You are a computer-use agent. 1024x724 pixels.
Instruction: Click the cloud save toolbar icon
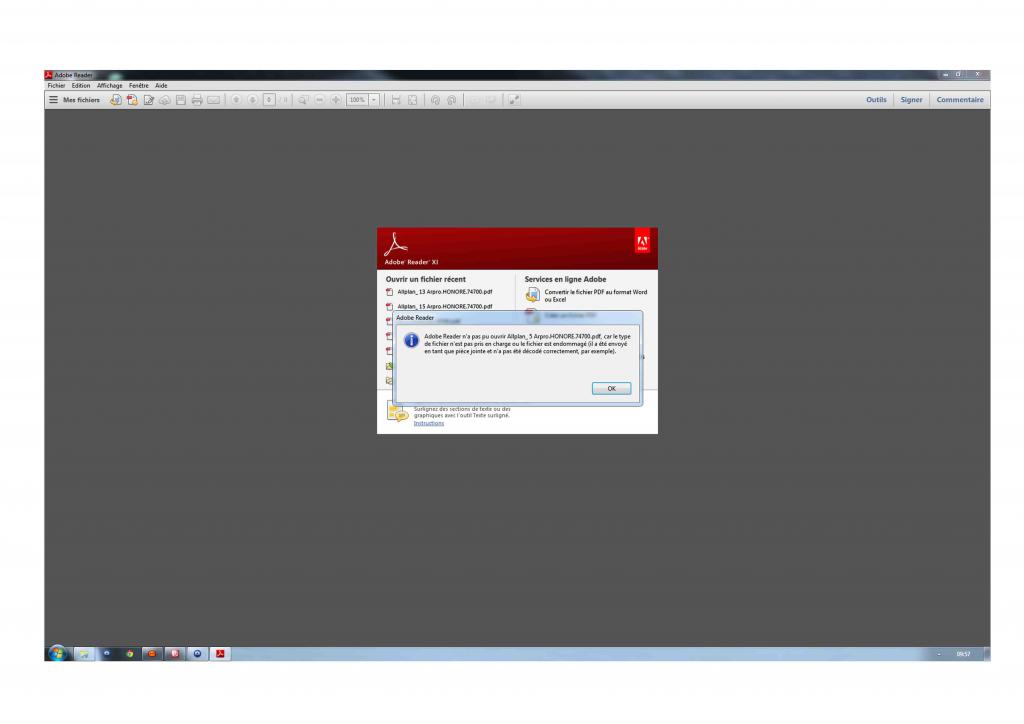[x=165, y=100]
